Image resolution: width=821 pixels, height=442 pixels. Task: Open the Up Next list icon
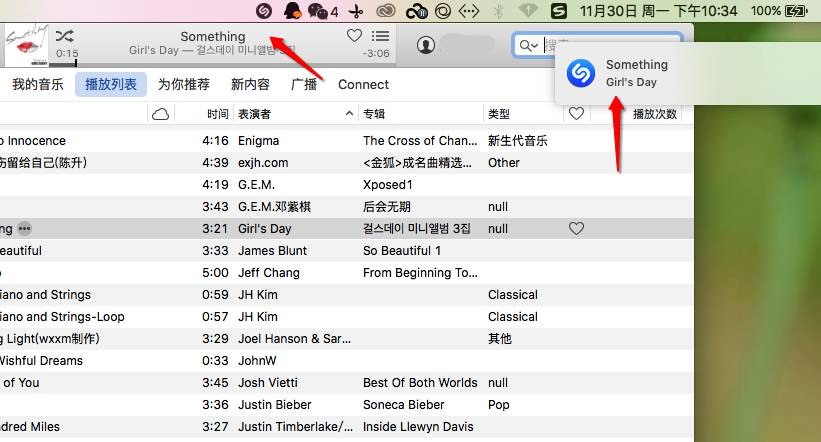(x=380, y=36)
